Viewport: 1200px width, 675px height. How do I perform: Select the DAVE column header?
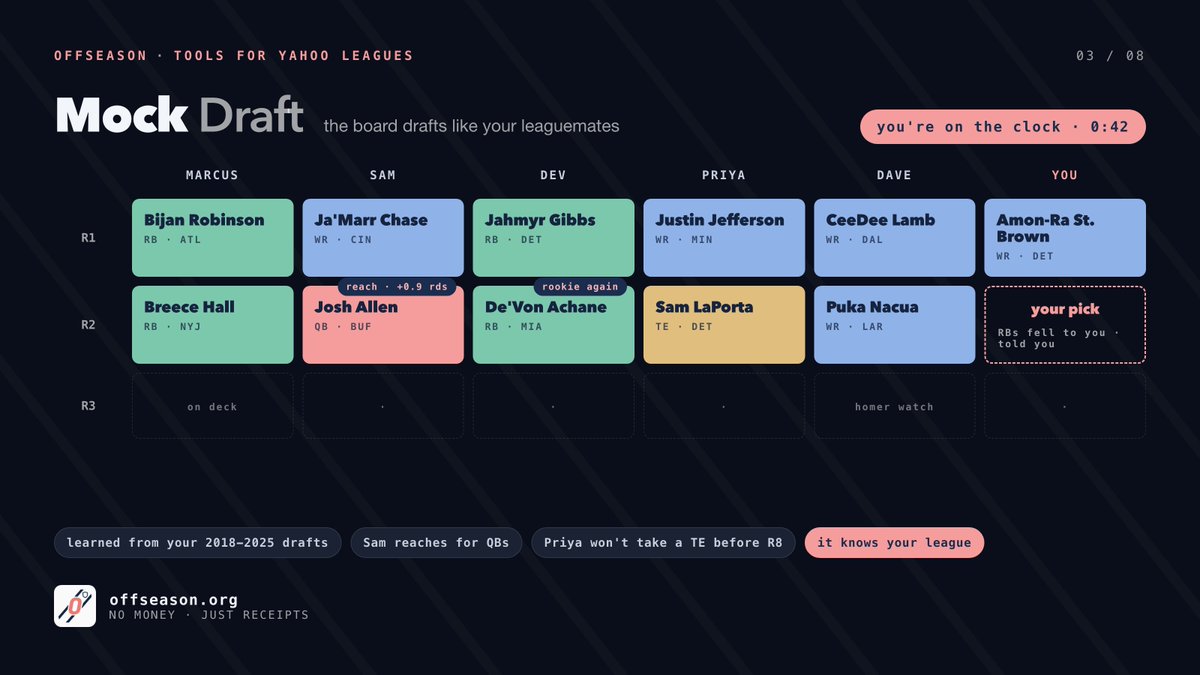pyautogui.click(x=894, y=175)
